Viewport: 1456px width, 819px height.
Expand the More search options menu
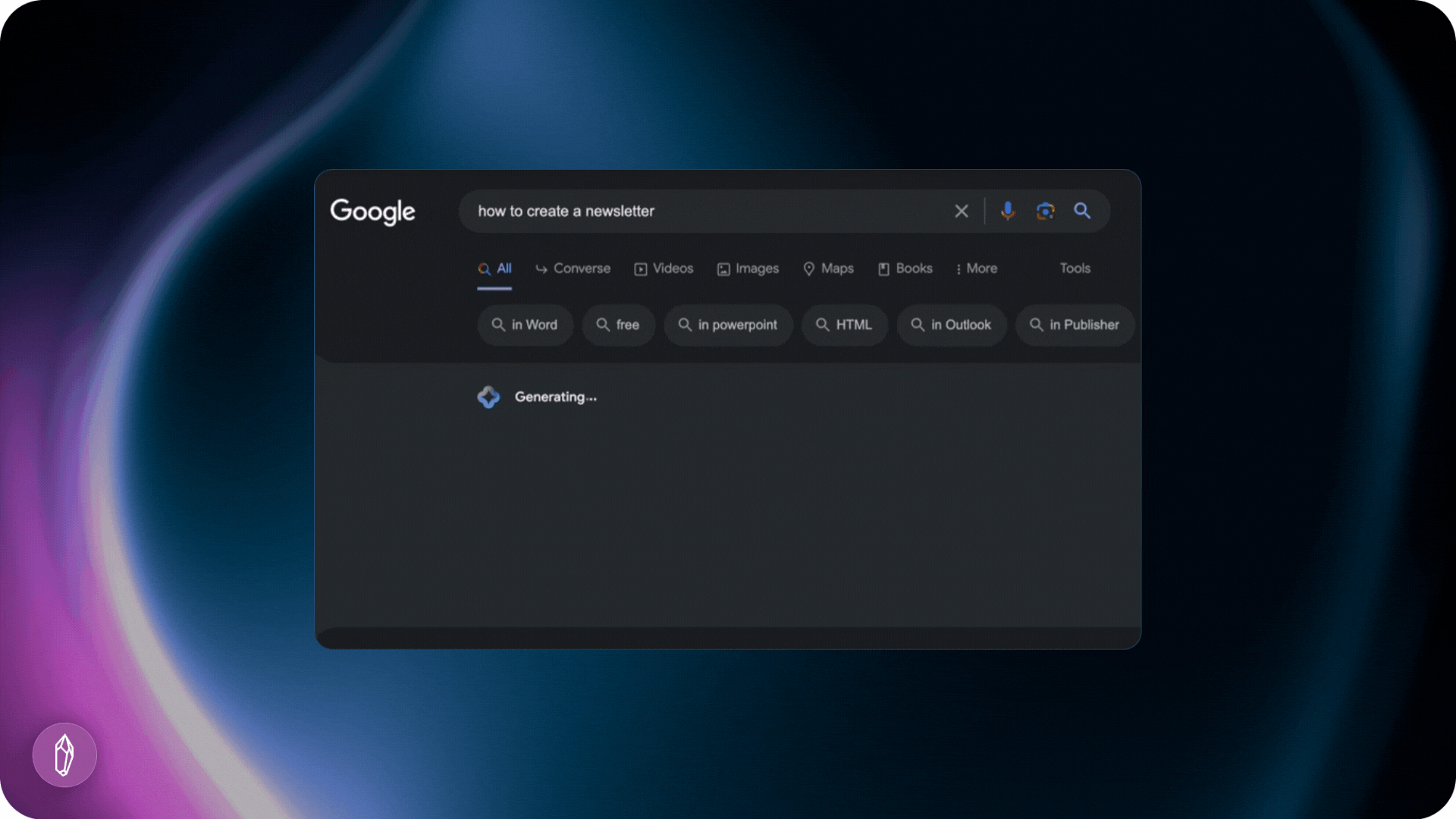point(977,268)
